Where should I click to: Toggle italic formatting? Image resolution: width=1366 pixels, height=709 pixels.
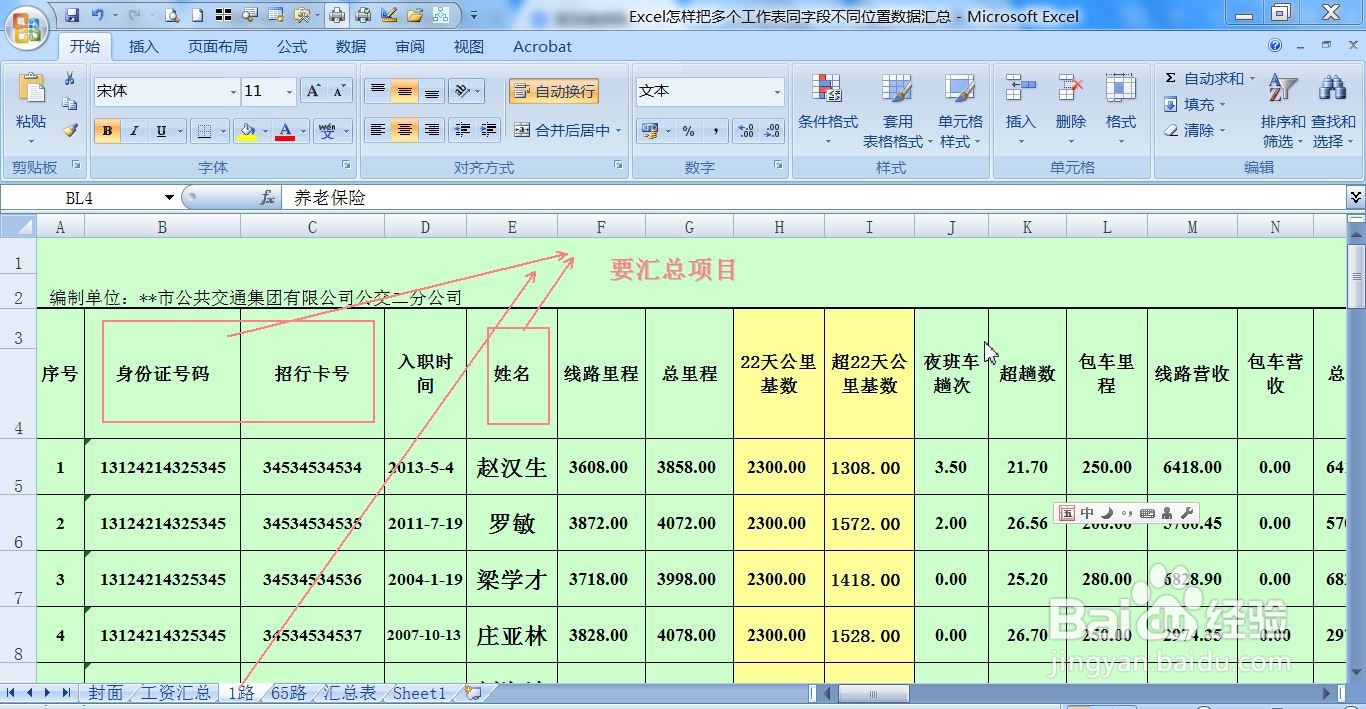(x=133, y=131)
